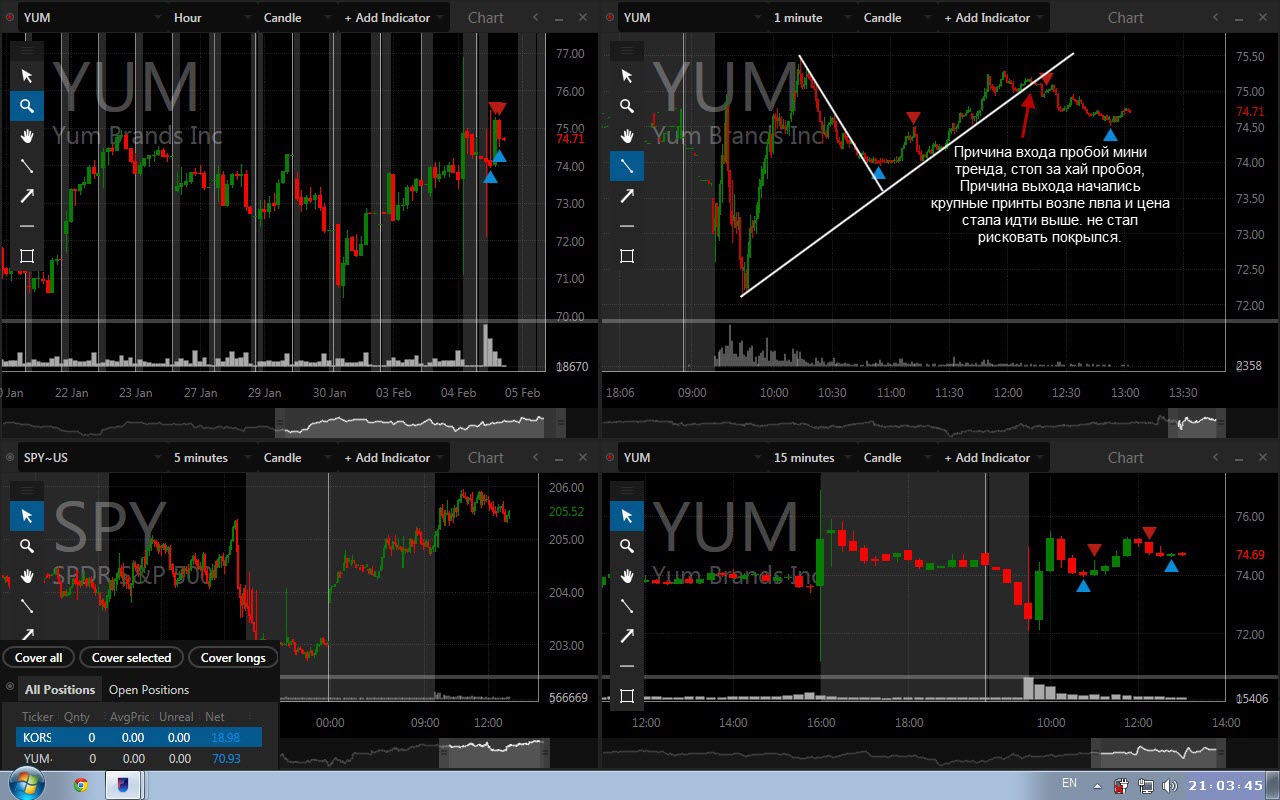1280x800 pixels.
Task: Open the 5 minutes timeframe dropdown
Action: [211, 457]
